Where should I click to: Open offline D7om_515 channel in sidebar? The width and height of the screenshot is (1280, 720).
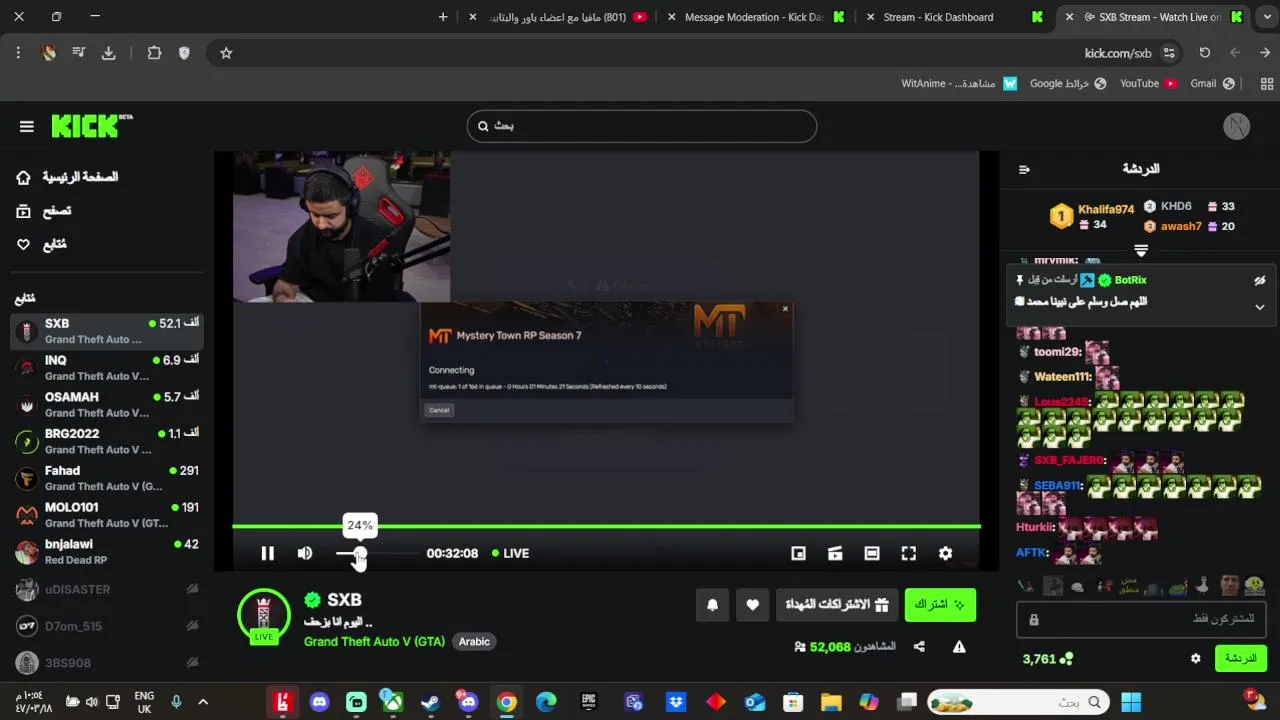pos(107,626)
